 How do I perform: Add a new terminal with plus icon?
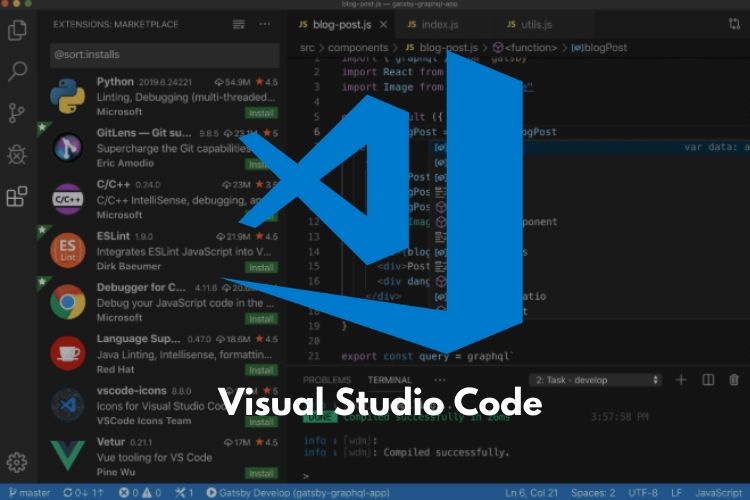tap(681, 380)
